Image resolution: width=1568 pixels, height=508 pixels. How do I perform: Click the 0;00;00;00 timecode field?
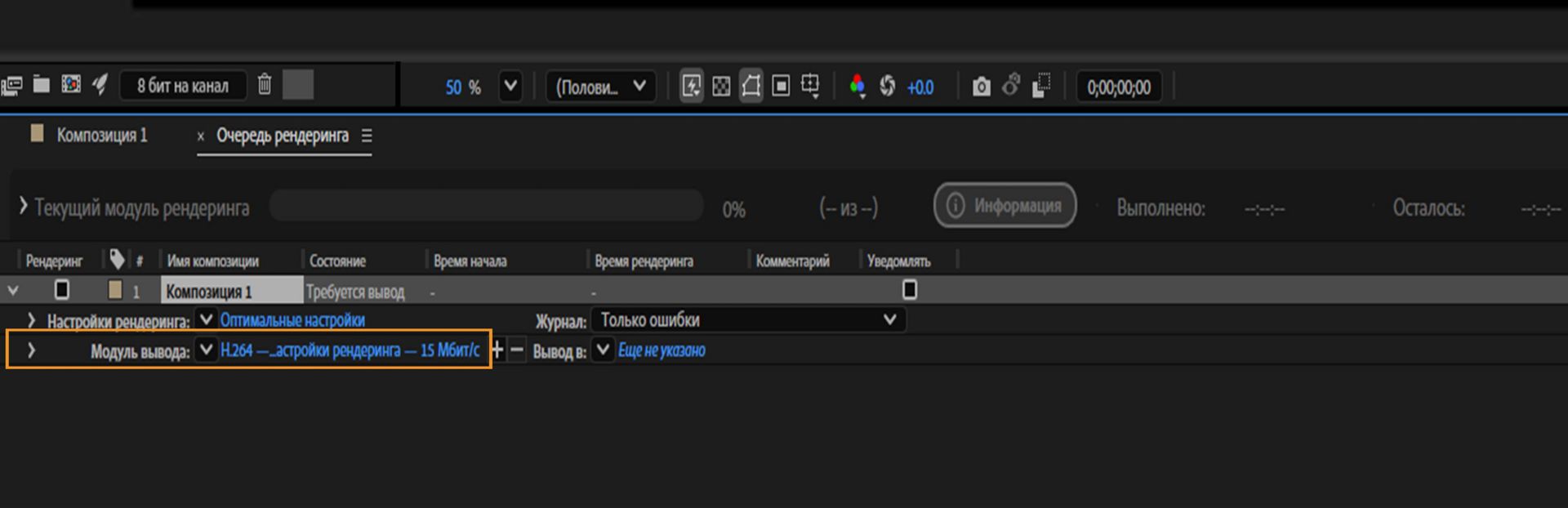[1119, 87]
